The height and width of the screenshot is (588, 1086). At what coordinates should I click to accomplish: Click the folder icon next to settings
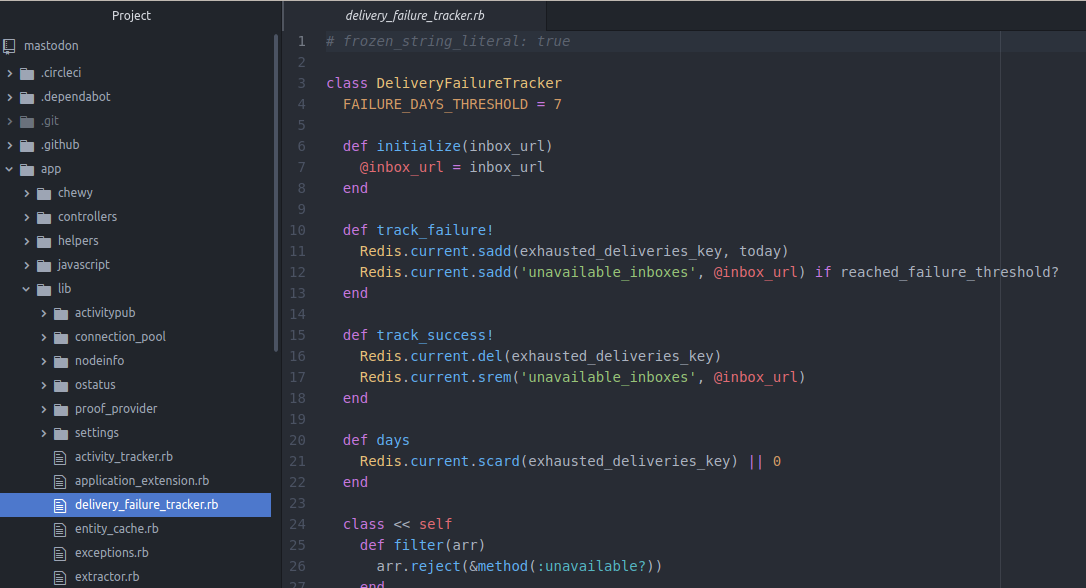click(60, 432)
